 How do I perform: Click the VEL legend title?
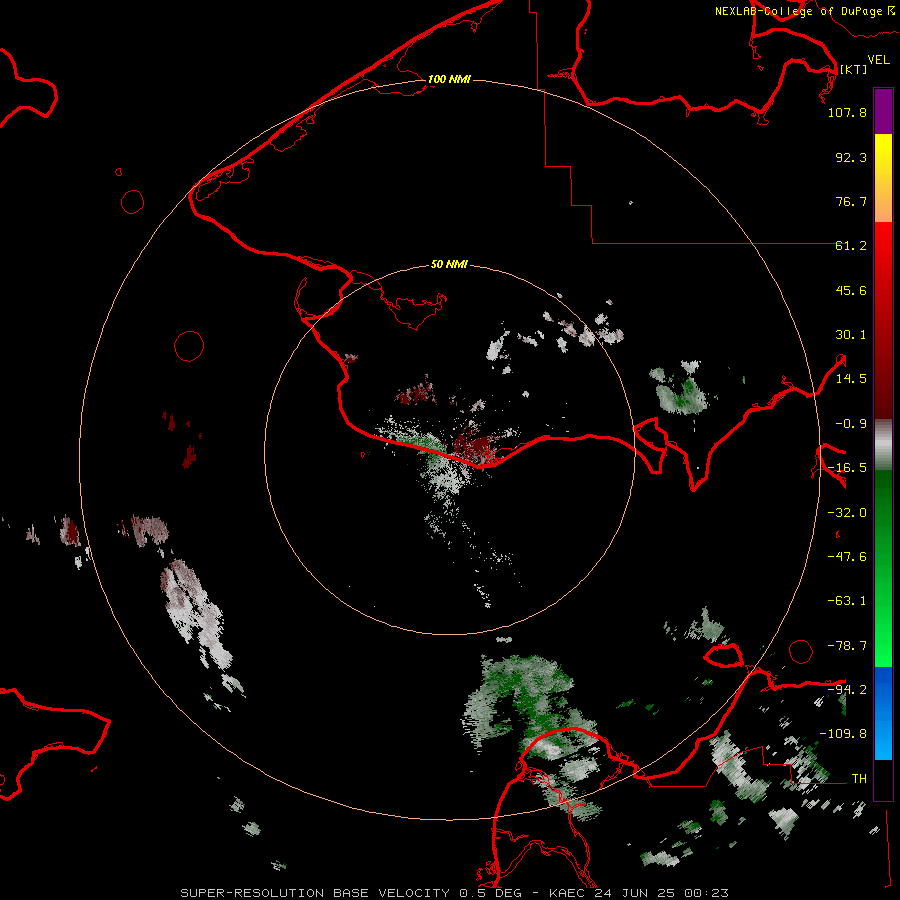click(878, 60)
